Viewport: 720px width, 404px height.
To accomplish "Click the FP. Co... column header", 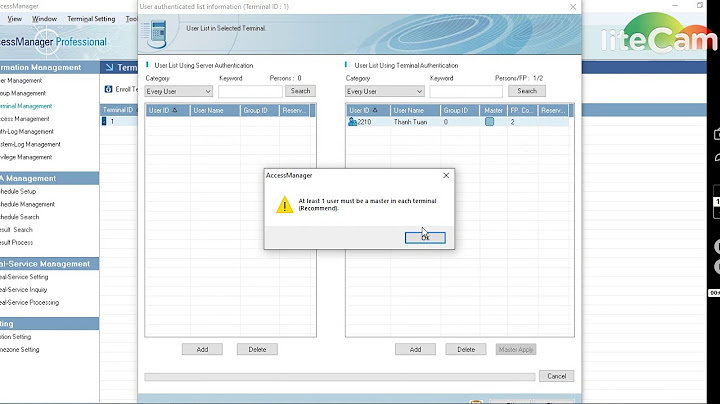I will (x=523, y=110).
